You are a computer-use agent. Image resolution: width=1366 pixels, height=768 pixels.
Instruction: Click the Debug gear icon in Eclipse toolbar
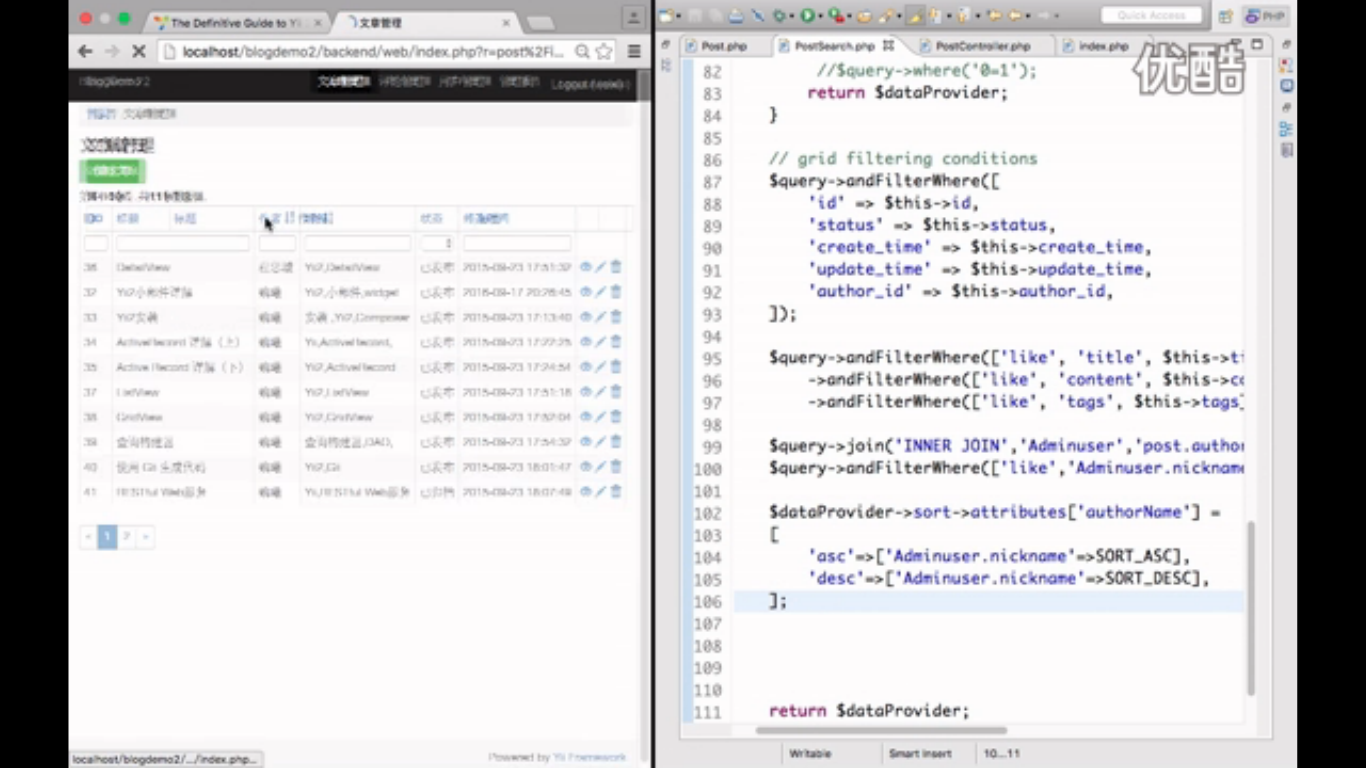click(x=780, y=16)
